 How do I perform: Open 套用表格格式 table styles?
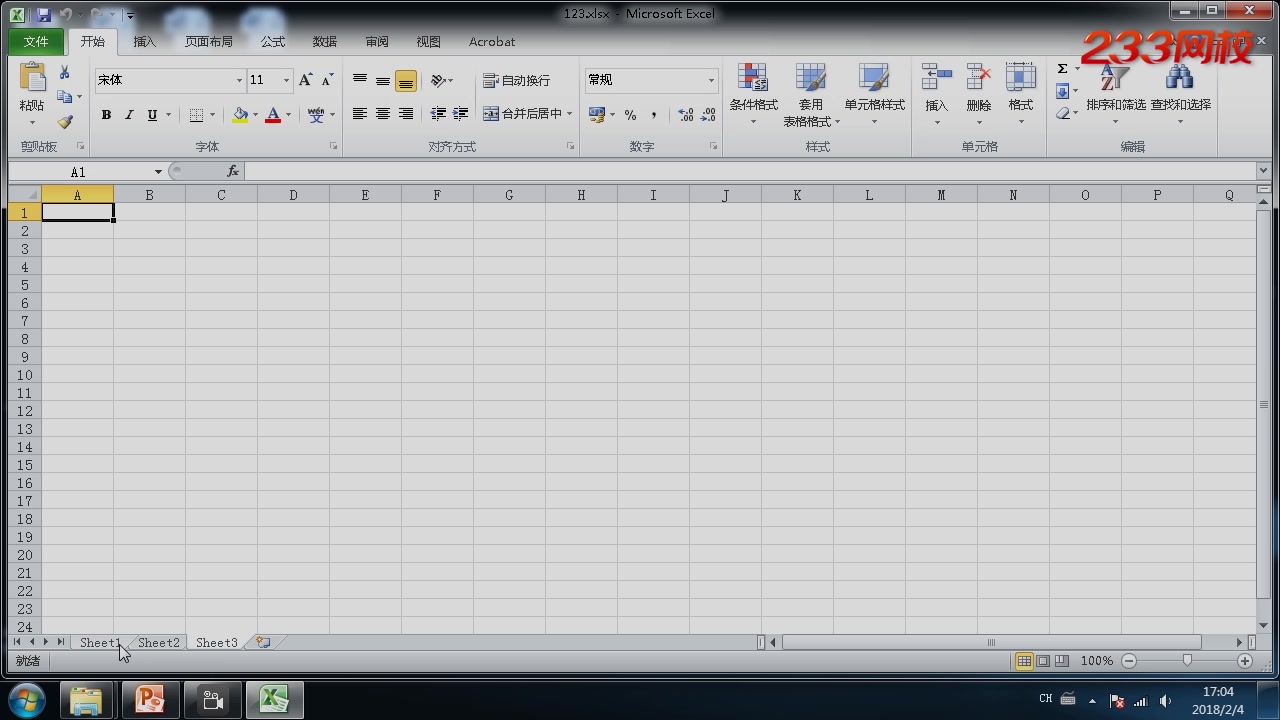[810, 94]
